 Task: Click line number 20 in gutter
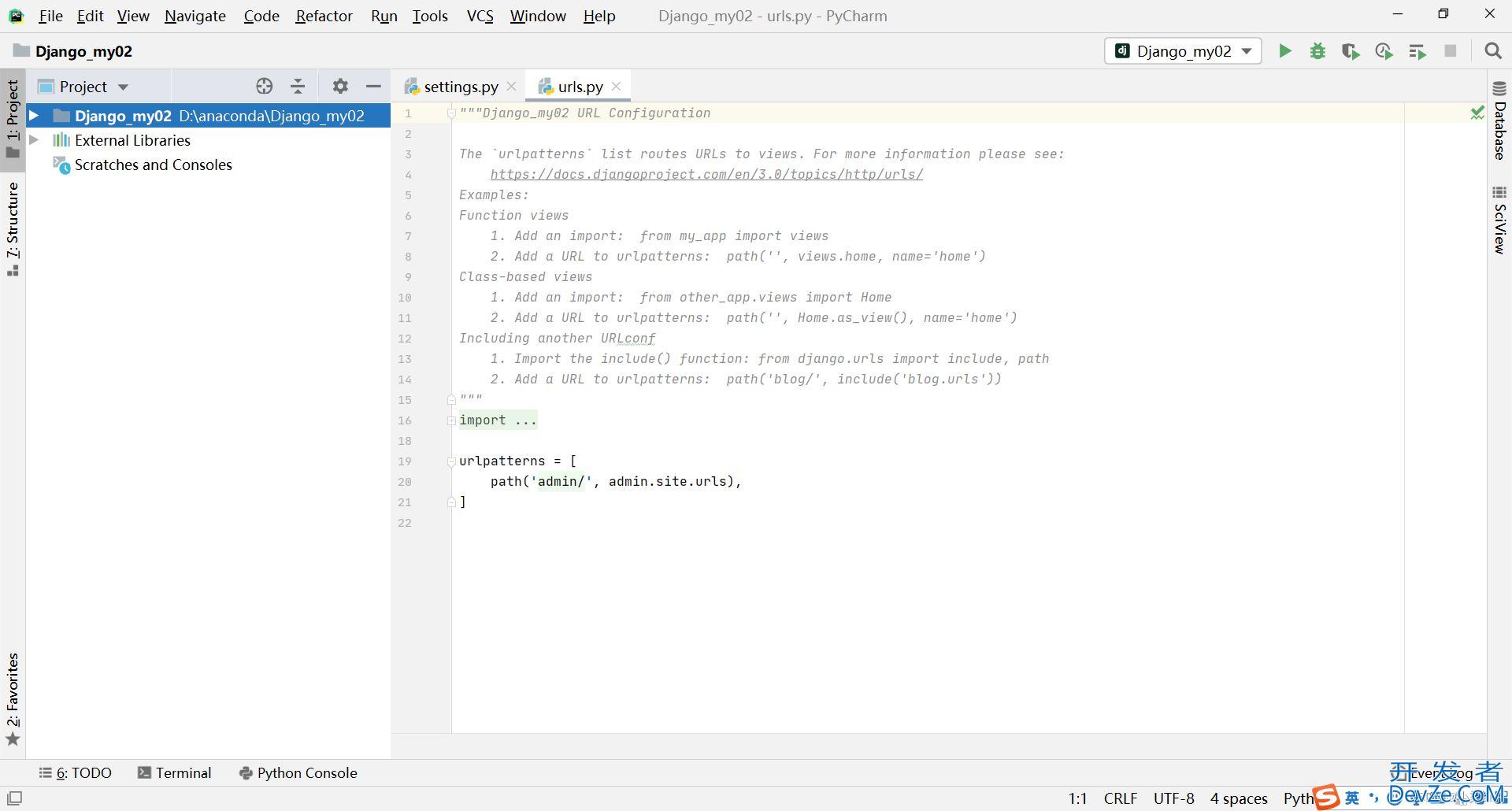click(x=404, y=482)
